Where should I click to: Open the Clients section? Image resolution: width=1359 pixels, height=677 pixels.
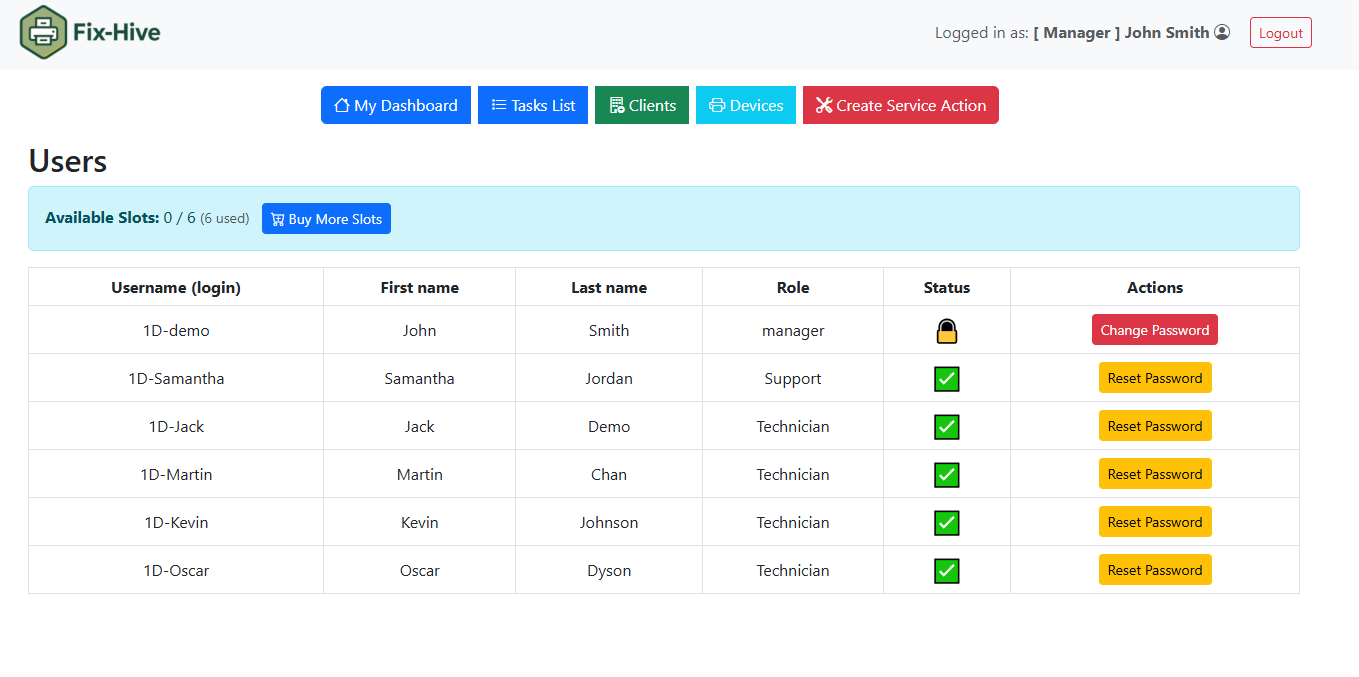pyautogui.click(x=641, y=105)
